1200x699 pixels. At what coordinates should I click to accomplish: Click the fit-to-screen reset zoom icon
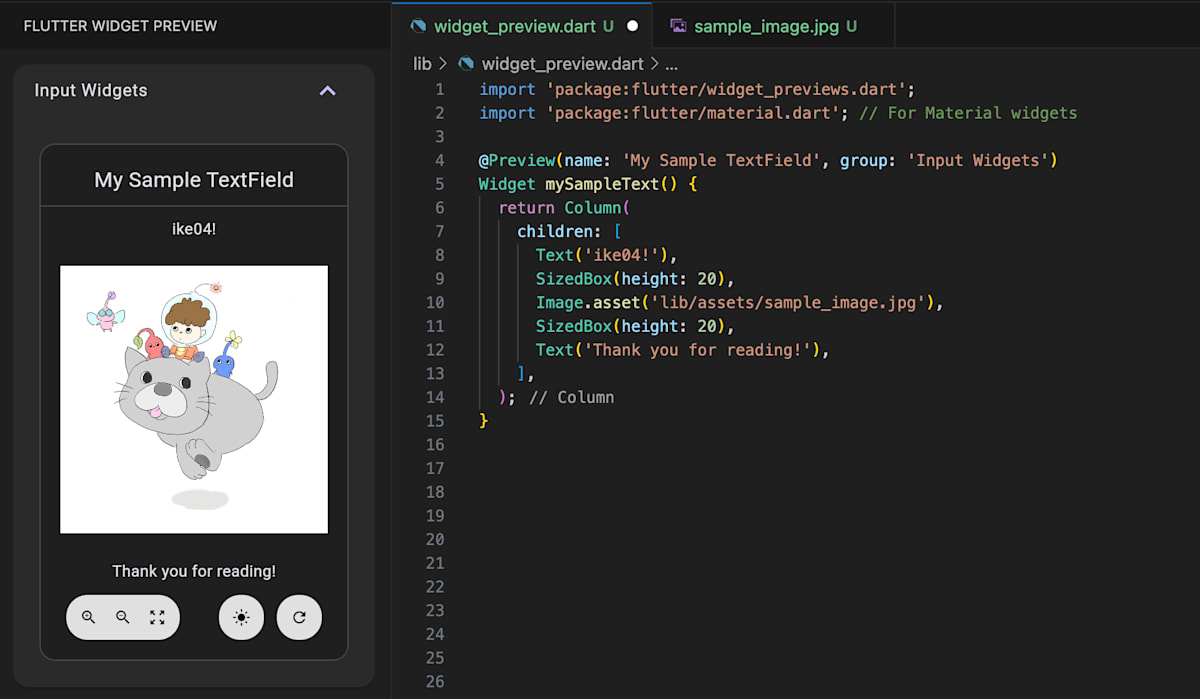[x=157, y=617]
